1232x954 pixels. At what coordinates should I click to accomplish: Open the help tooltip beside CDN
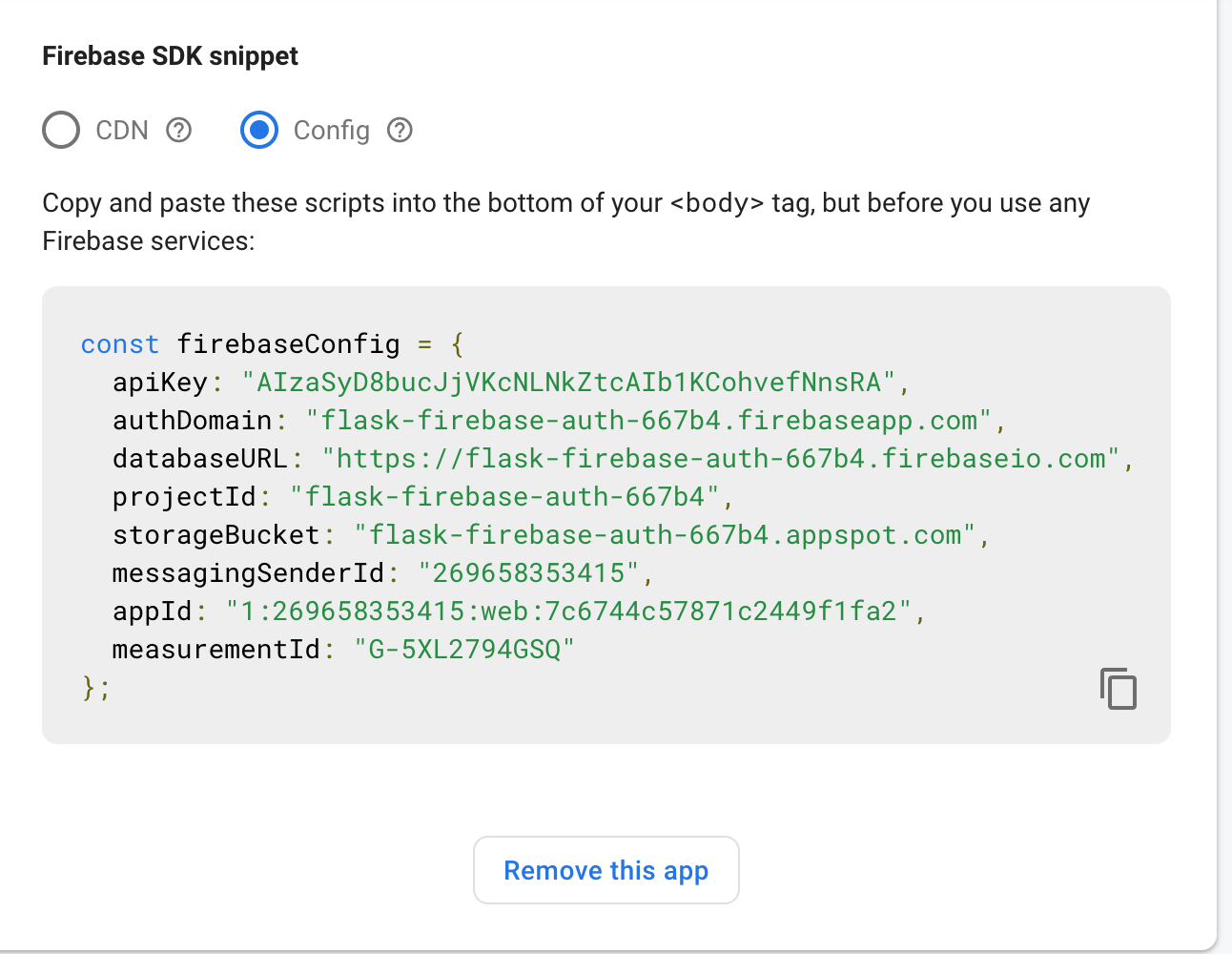coord(178,130)
